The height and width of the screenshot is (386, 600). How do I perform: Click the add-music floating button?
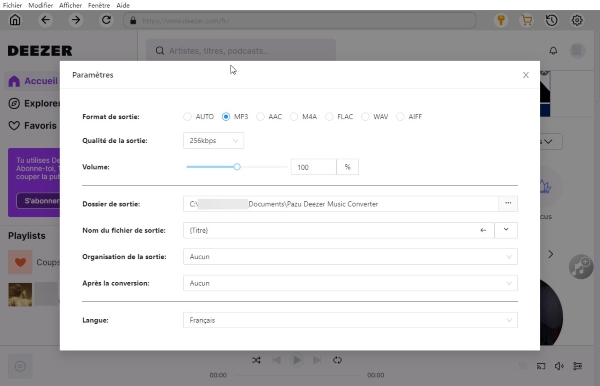581,267
